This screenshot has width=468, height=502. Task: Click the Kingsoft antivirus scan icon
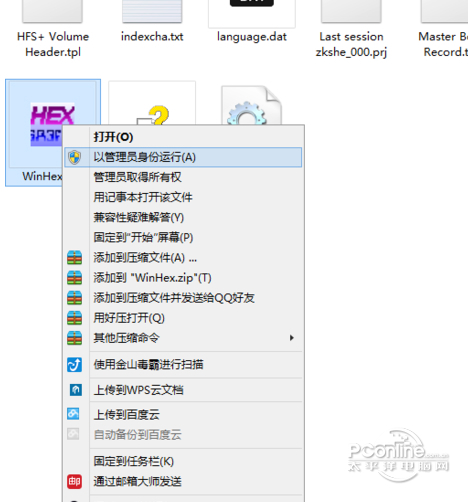pos(74,365)
